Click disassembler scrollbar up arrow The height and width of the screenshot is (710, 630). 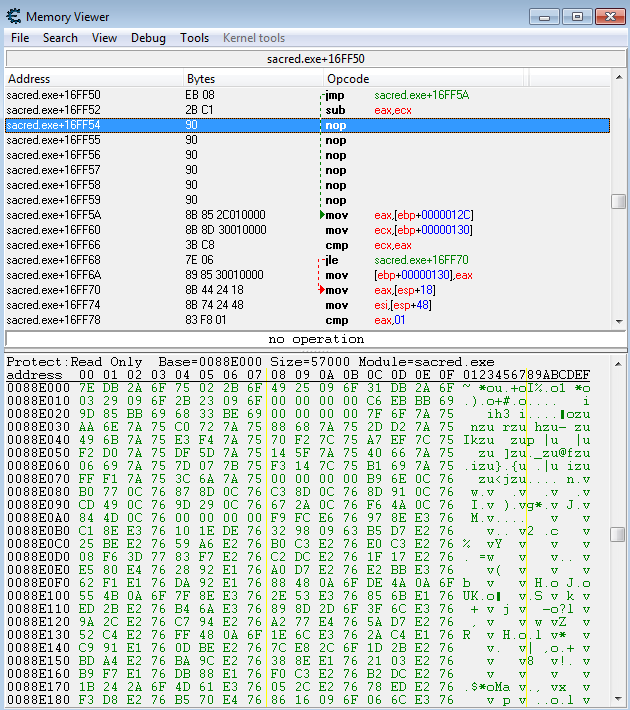click(x=619, y=79)
